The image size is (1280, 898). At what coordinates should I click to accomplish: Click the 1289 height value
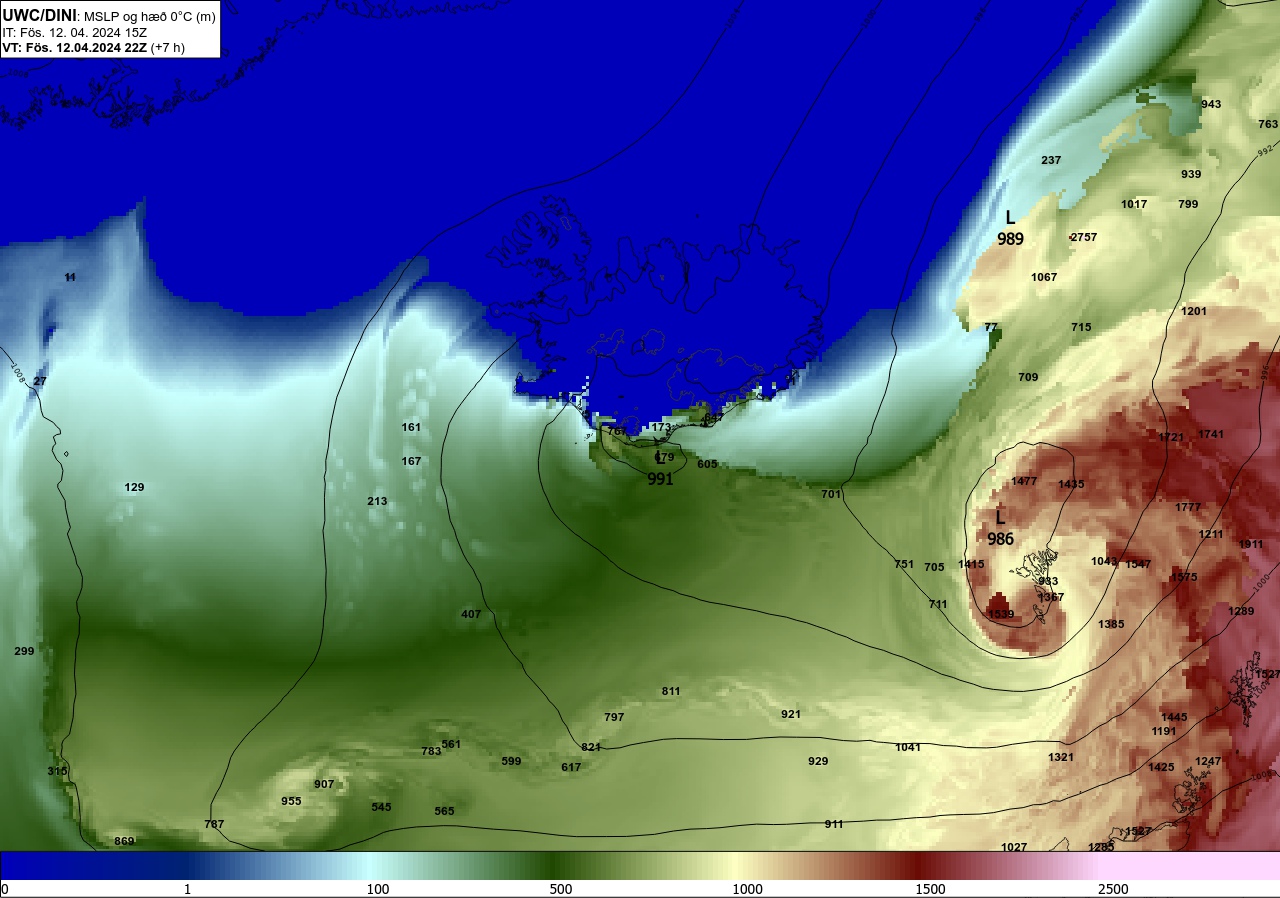(1241, 611)
